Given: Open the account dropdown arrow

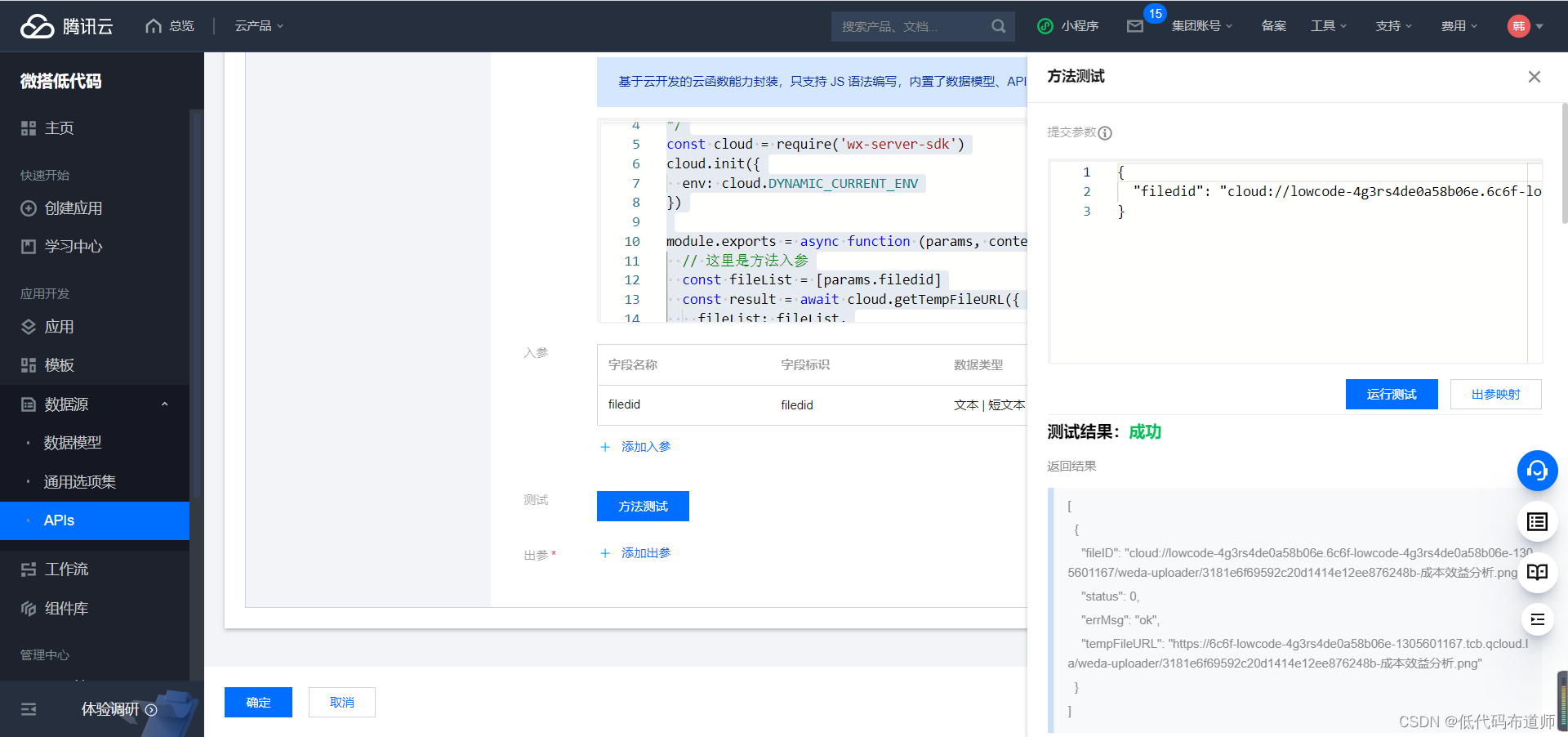Looking at the screenshot, I should pyautogui.click(x=1539, y=26).
